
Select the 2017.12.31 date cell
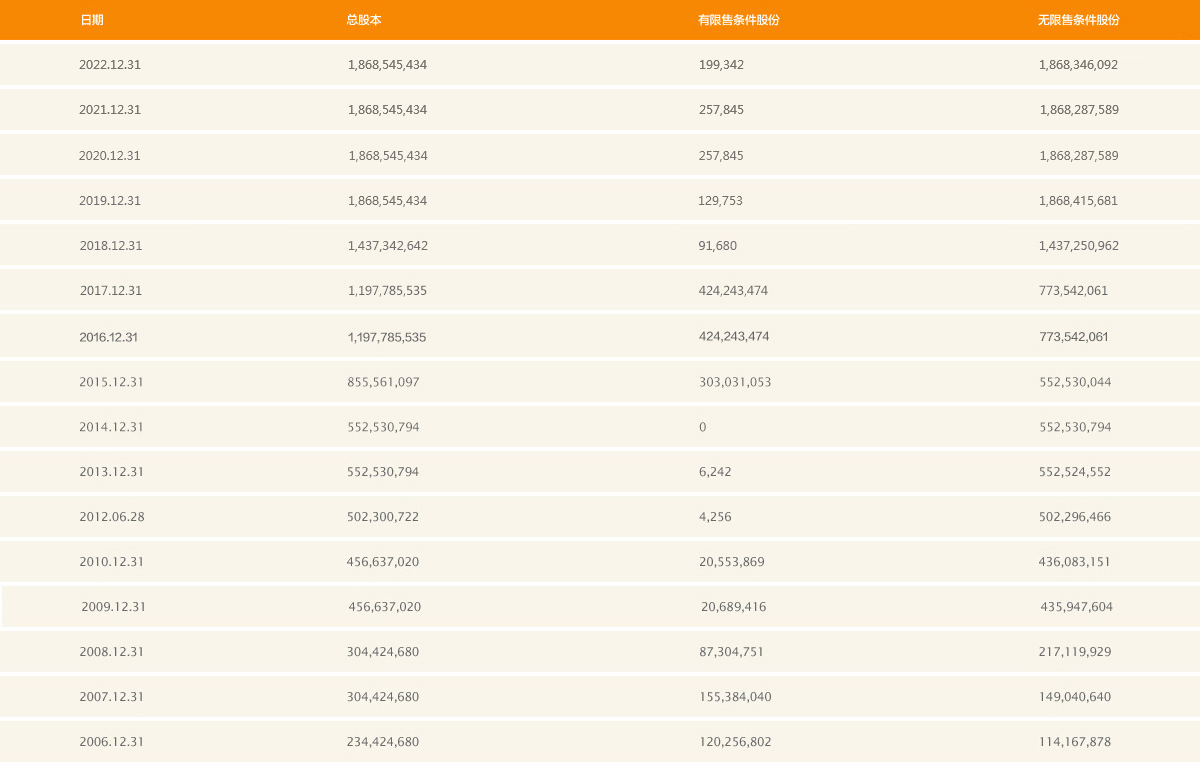(111, 291)
